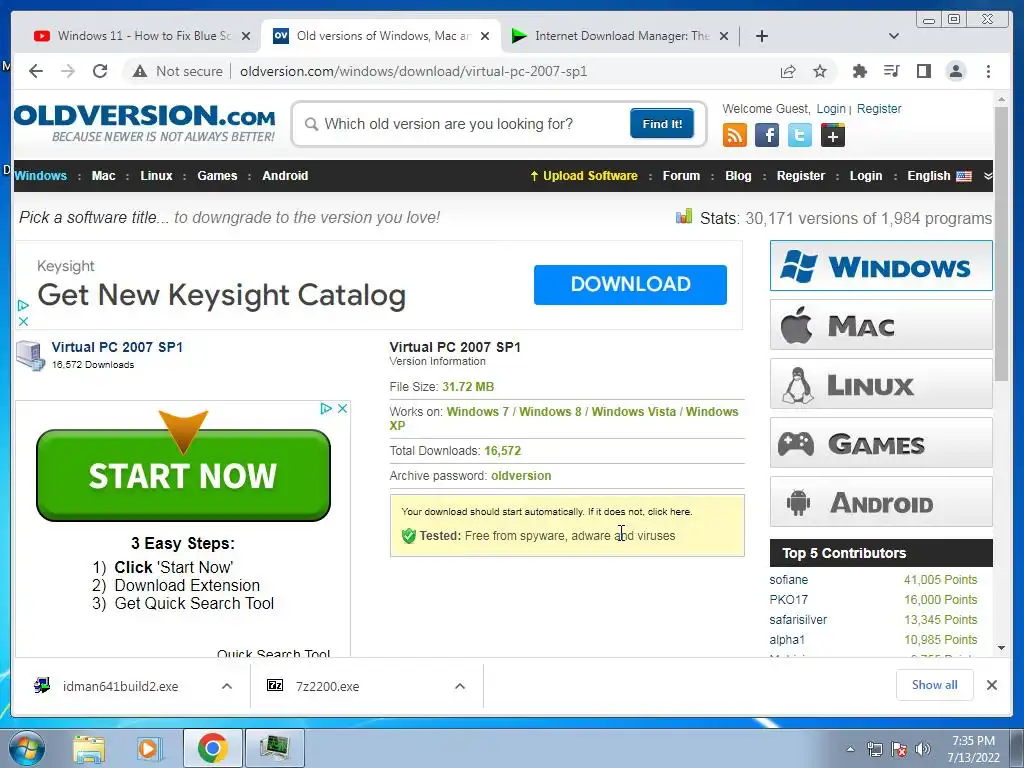1024x768 pixels.
Task: Select the Windows category sidebar button
Action: coord(881,266)
